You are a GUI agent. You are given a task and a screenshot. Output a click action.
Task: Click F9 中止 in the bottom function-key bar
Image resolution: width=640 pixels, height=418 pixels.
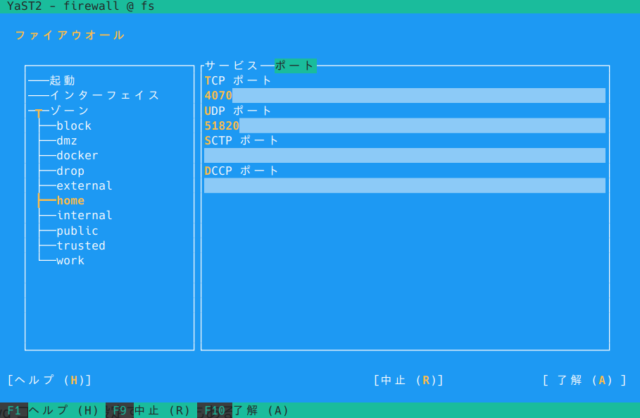[x=149, y=410]
